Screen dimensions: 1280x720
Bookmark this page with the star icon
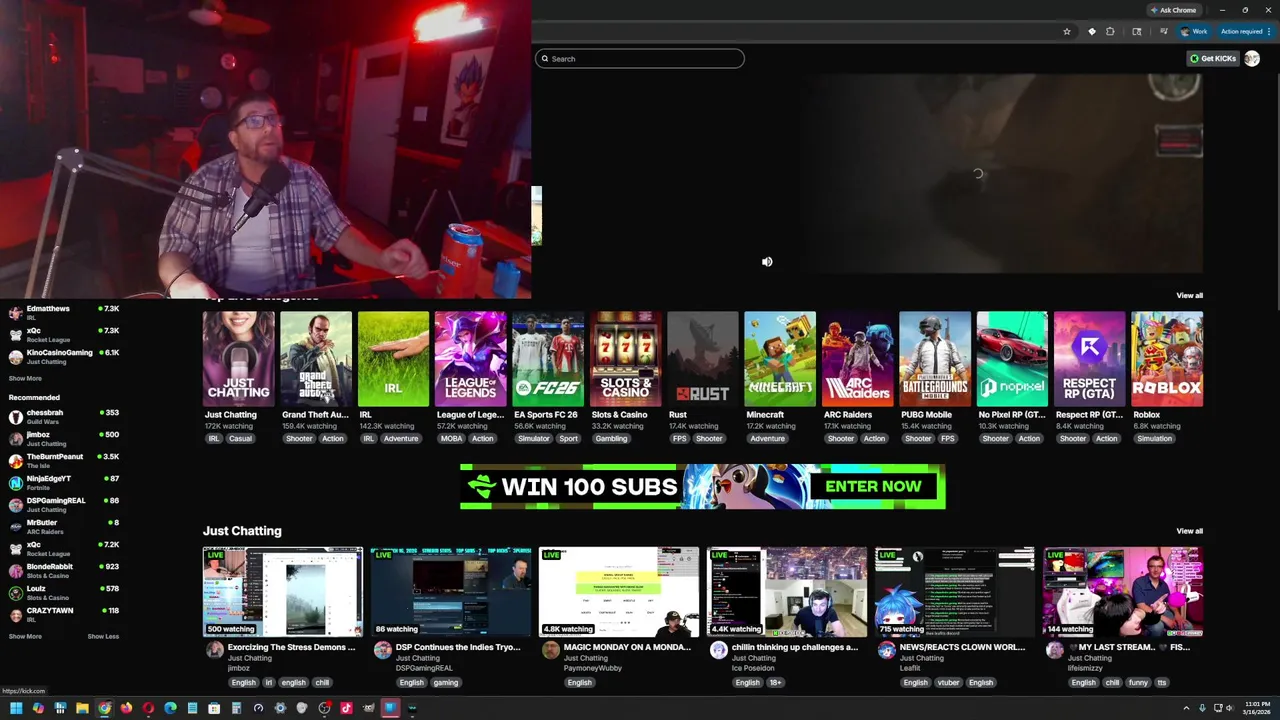(1067, 32)
